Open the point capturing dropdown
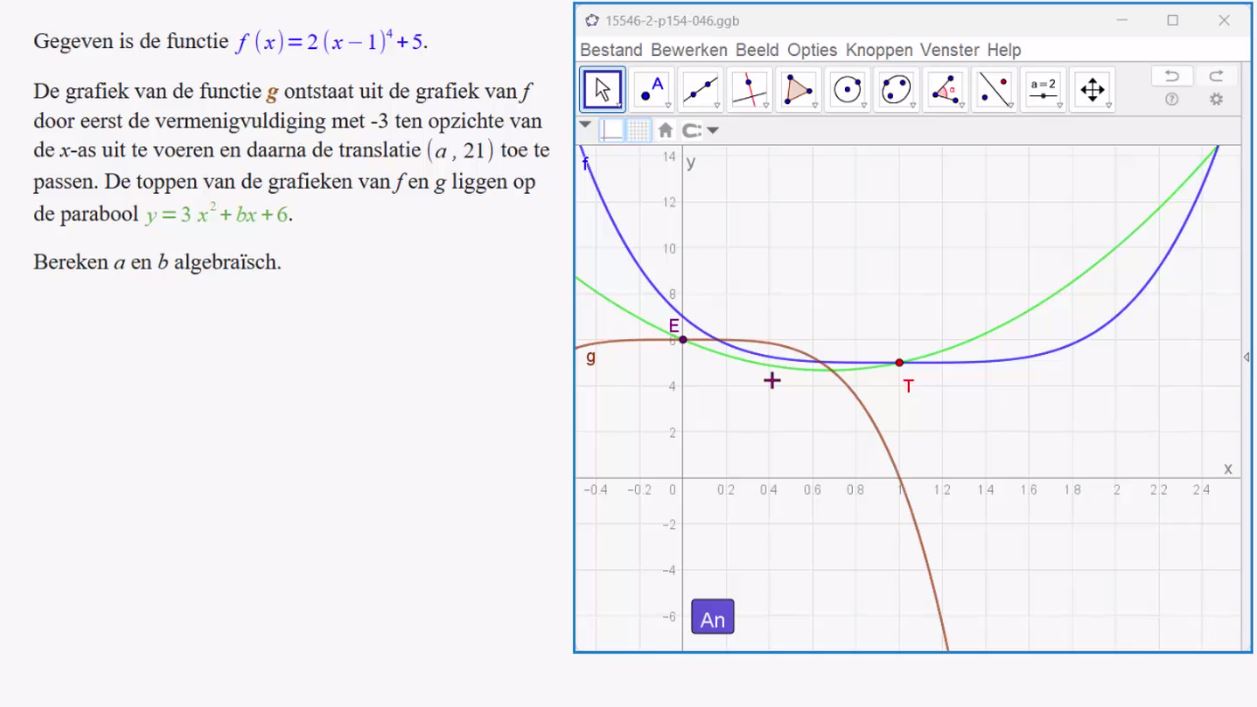 point(701,130)
